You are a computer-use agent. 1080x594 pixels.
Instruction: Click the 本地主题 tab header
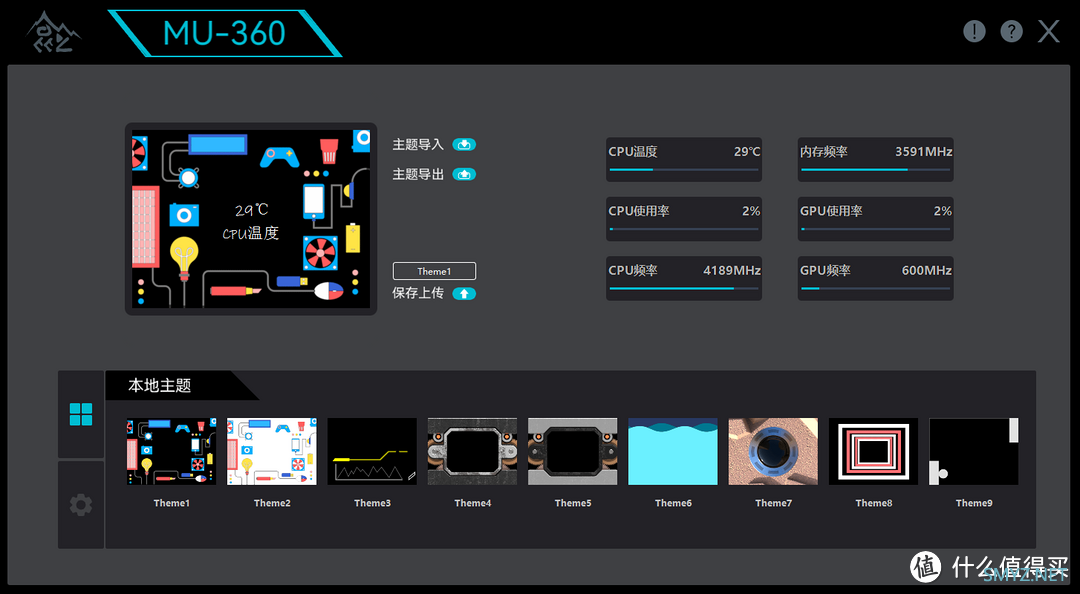(x=160, y=385)
